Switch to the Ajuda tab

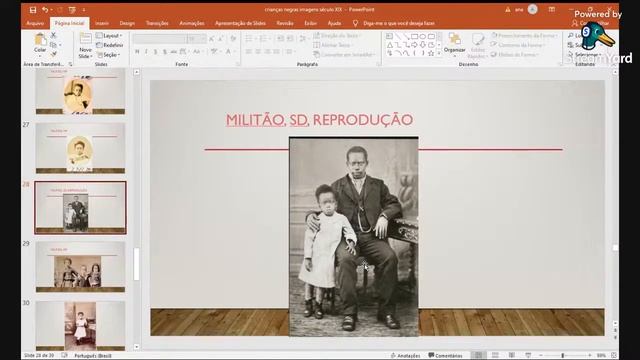click(x=334, y=23)
